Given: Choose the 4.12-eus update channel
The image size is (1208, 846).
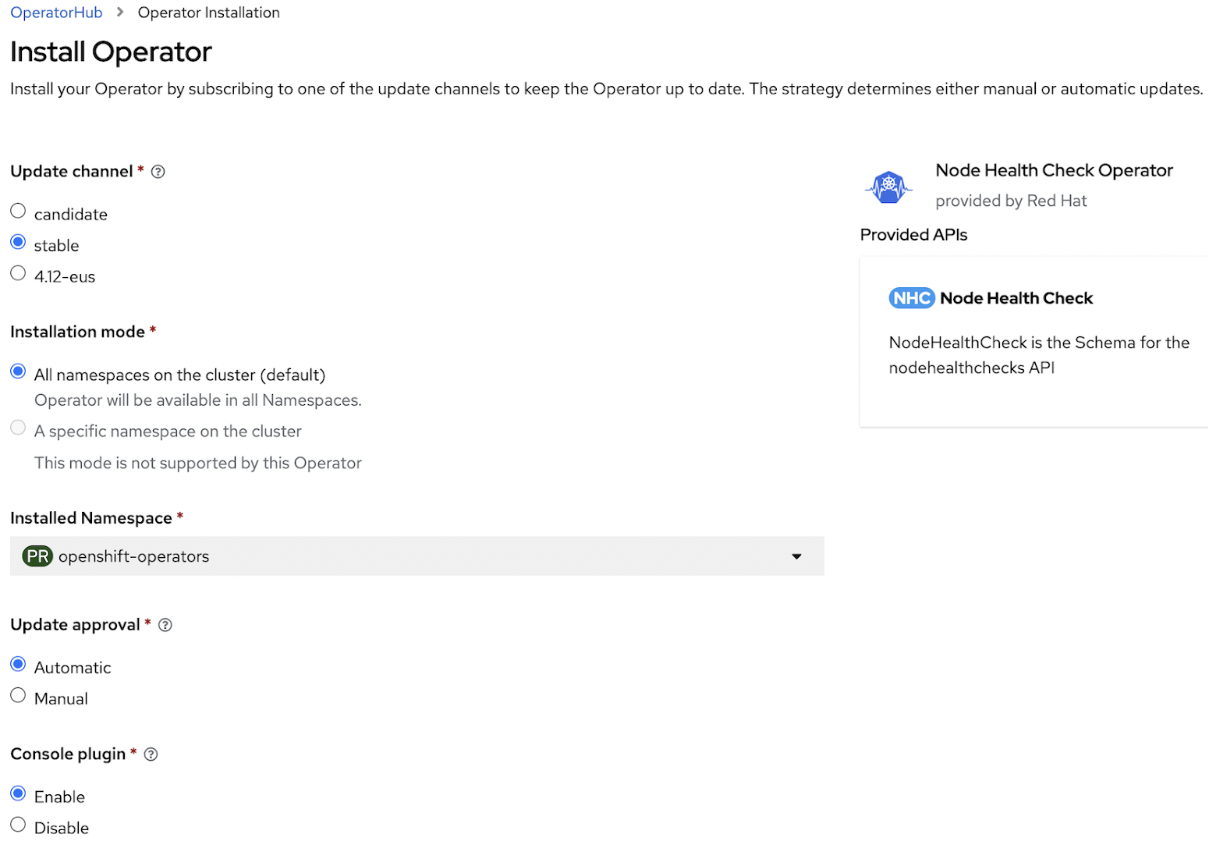Looking at the screenshot, I should [18, 274].
